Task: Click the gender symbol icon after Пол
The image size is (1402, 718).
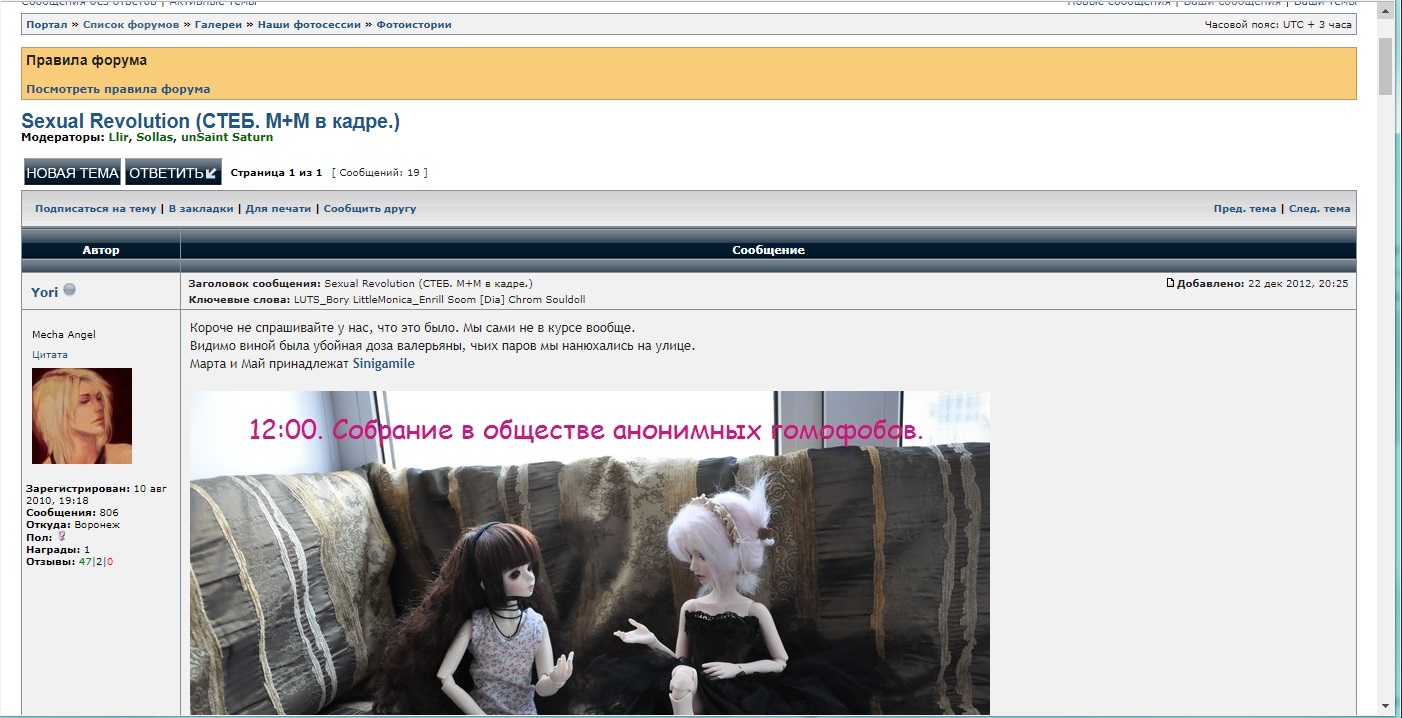Action: [60, 537]
